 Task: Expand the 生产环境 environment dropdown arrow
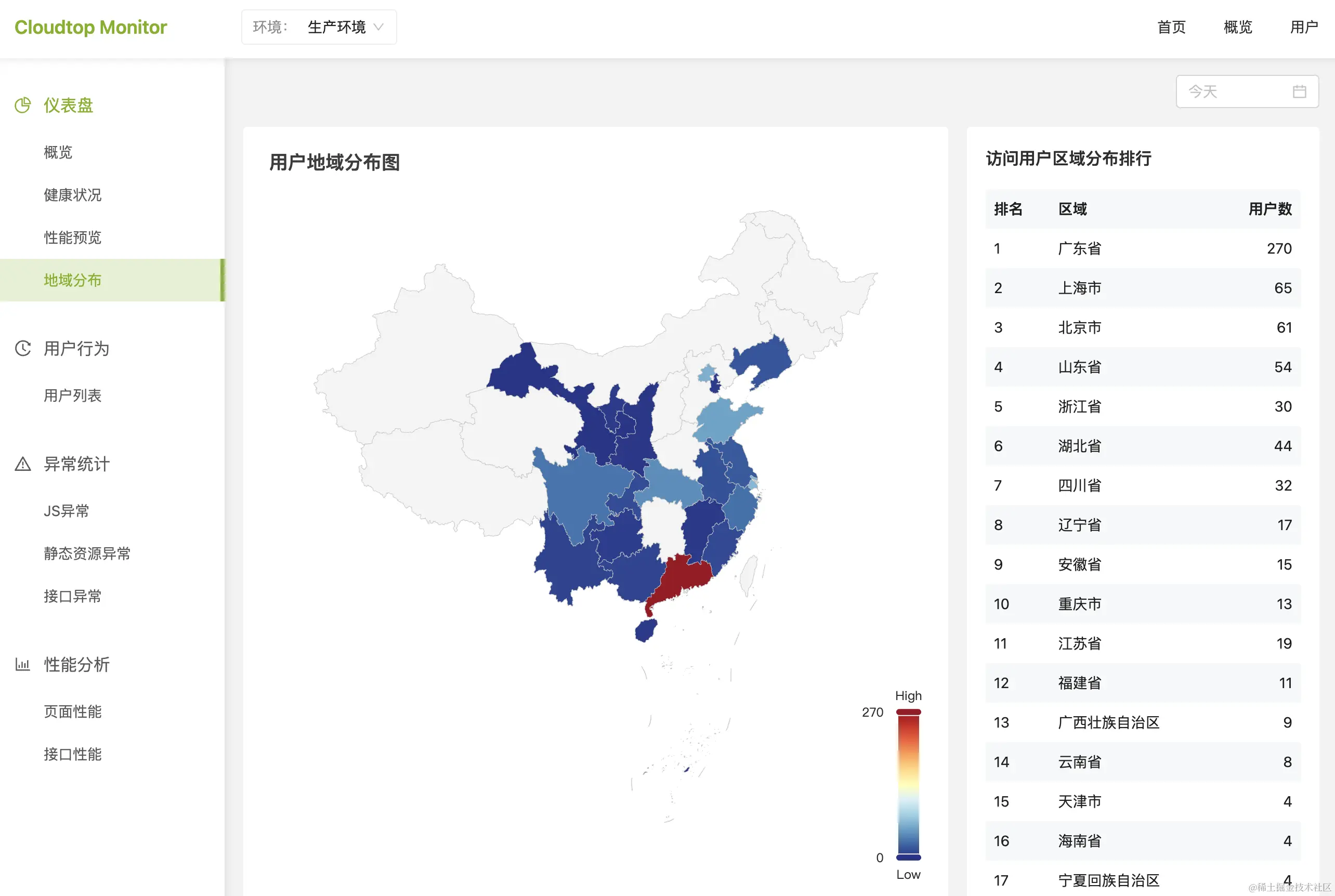(x=378, y=27)
